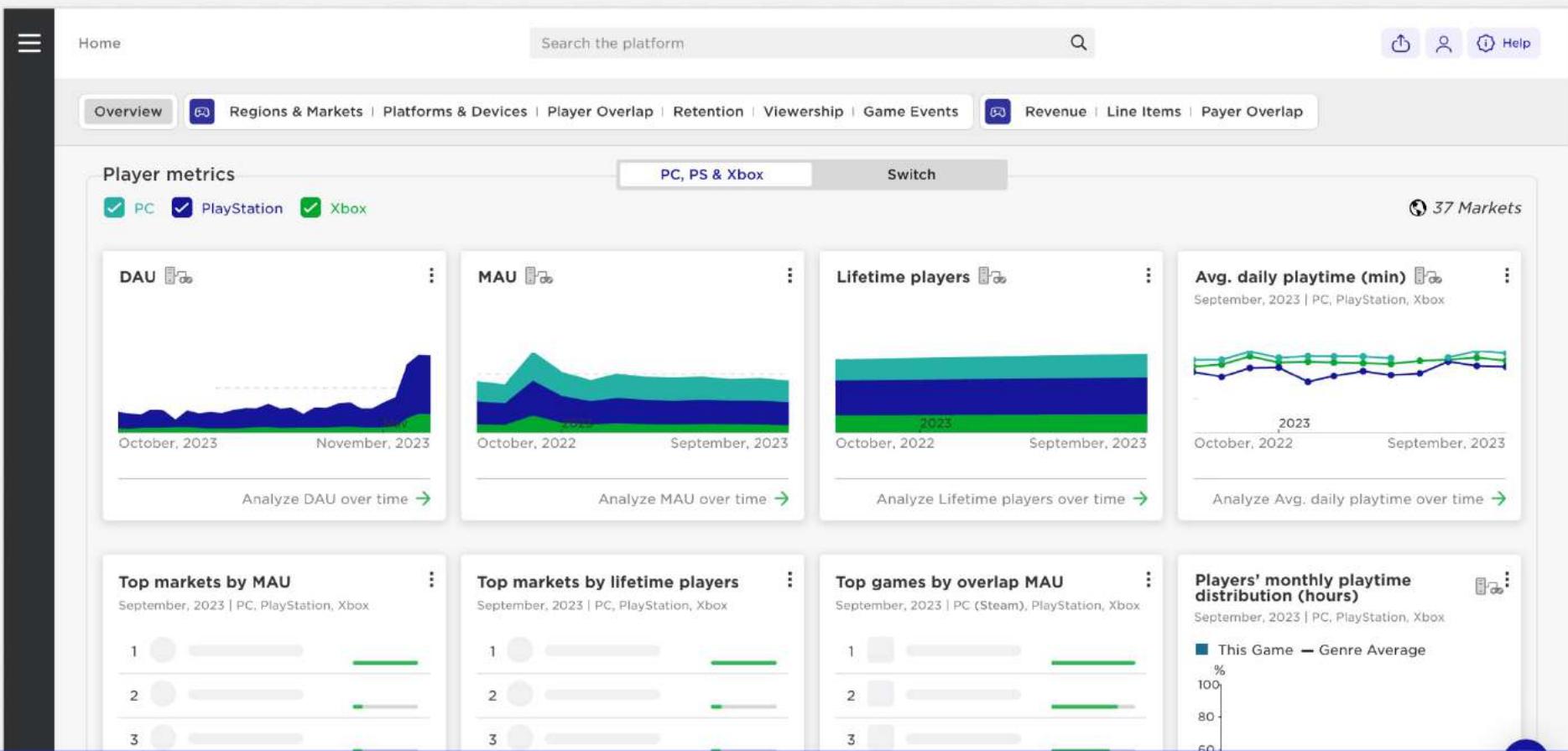
Task: Click the player gamepad icon before Regions & Markets
Action: click(x=201, y=112)
